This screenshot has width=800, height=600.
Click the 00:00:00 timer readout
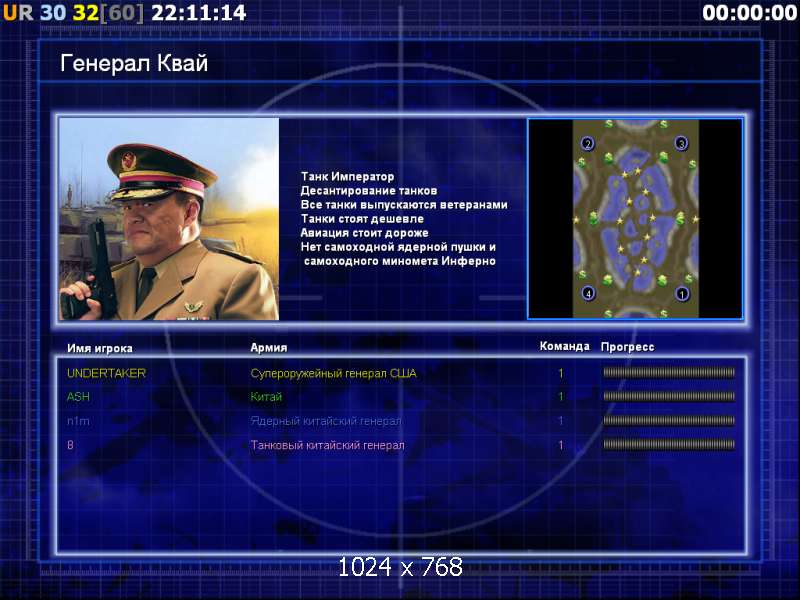(749, 13)
